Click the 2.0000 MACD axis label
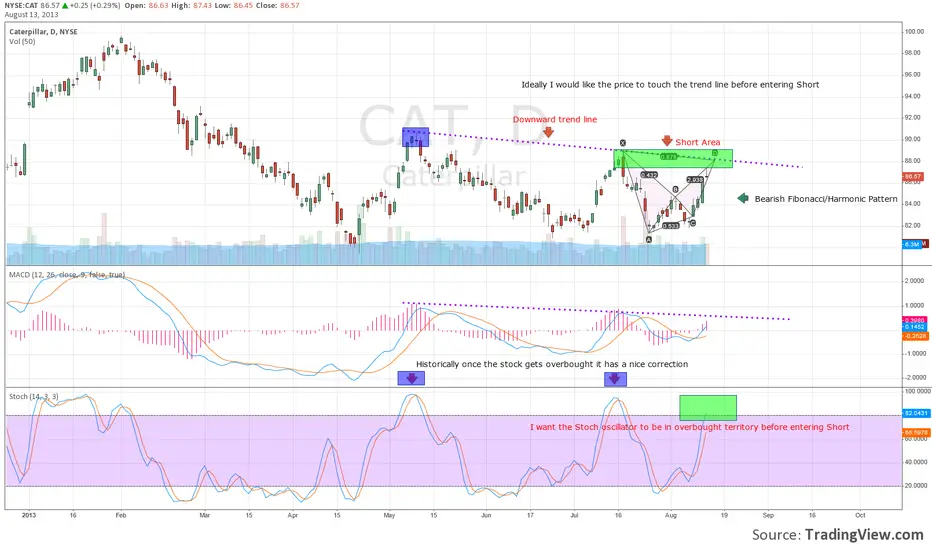 pyautogui.click(x=916, y=281)
